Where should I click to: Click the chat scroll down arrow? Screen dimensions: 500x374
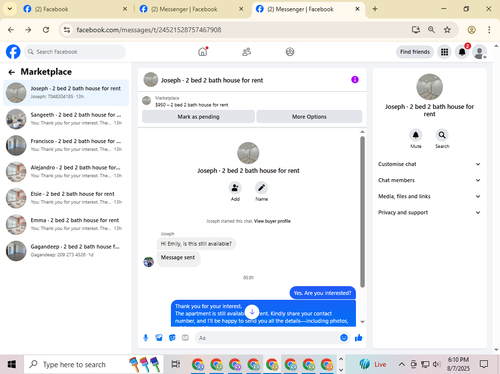click(362, 322)
